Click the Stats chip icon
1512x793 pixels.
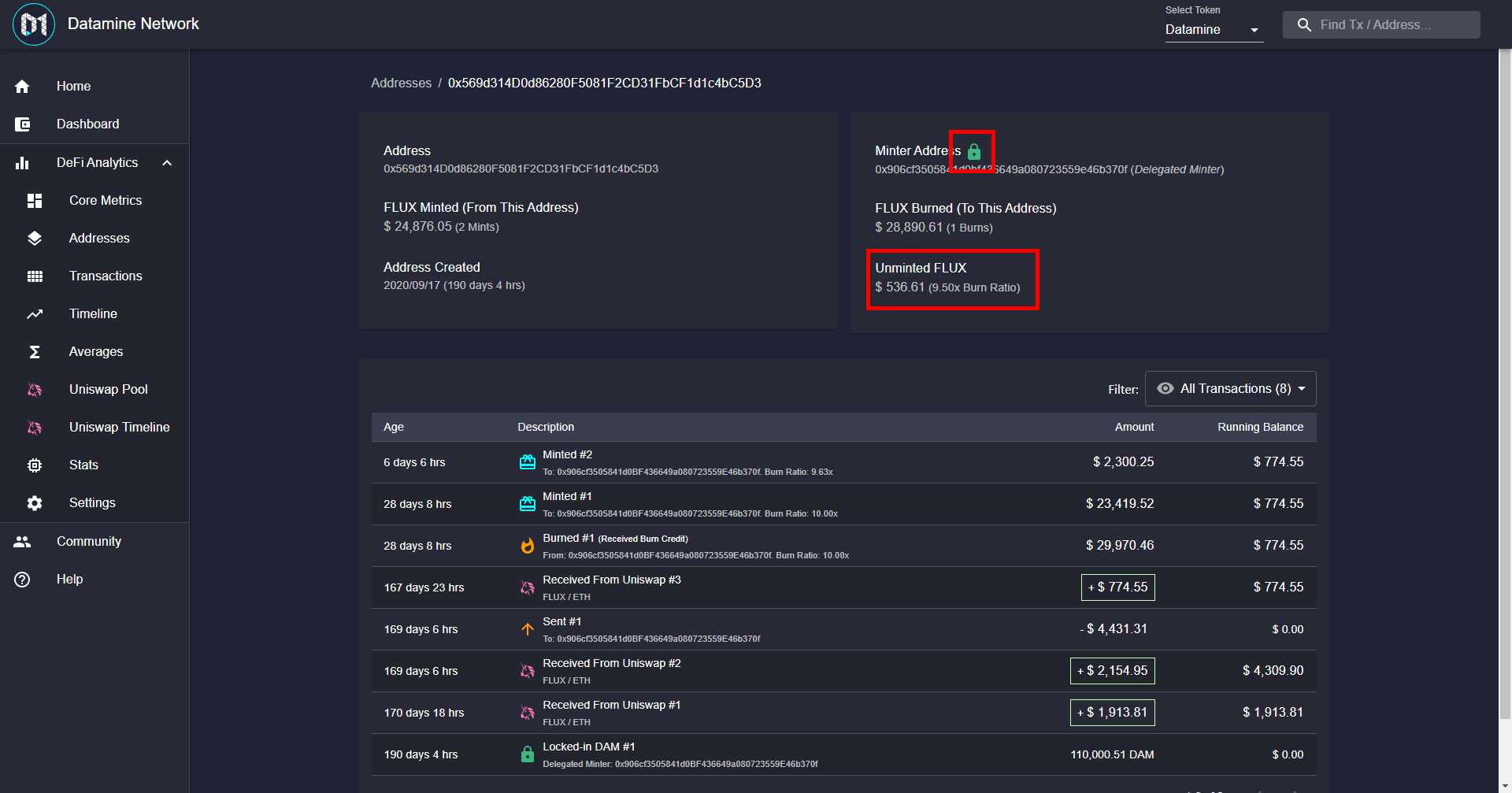point(35,465)
